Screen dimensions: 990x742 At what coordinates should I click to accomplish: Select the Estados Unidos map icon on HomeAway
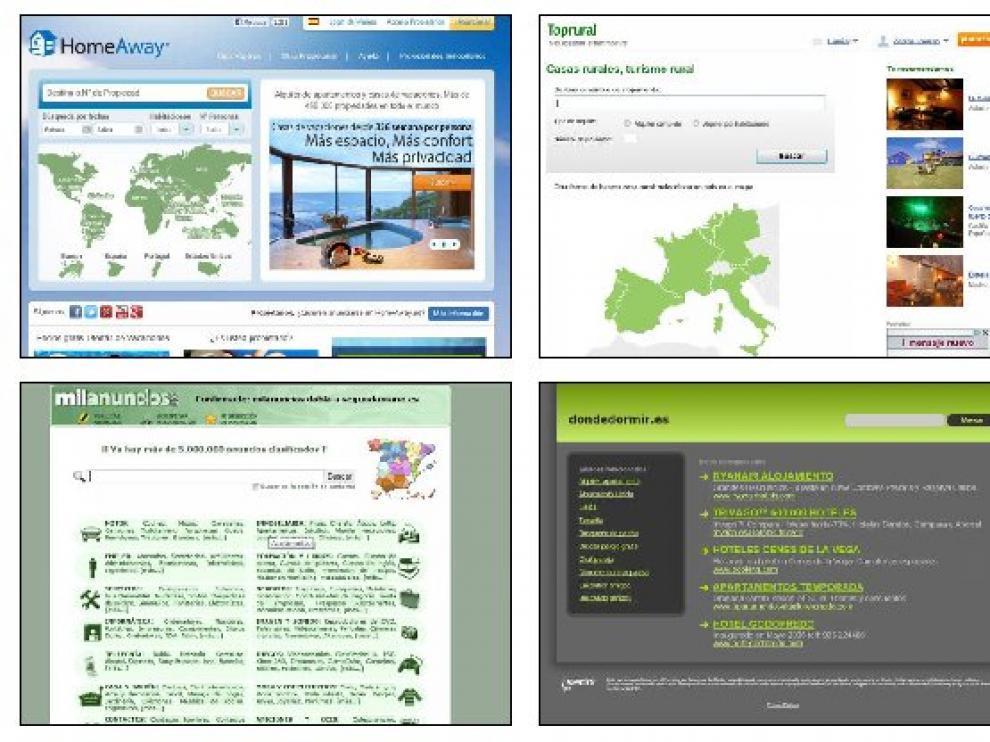point(208,269)
